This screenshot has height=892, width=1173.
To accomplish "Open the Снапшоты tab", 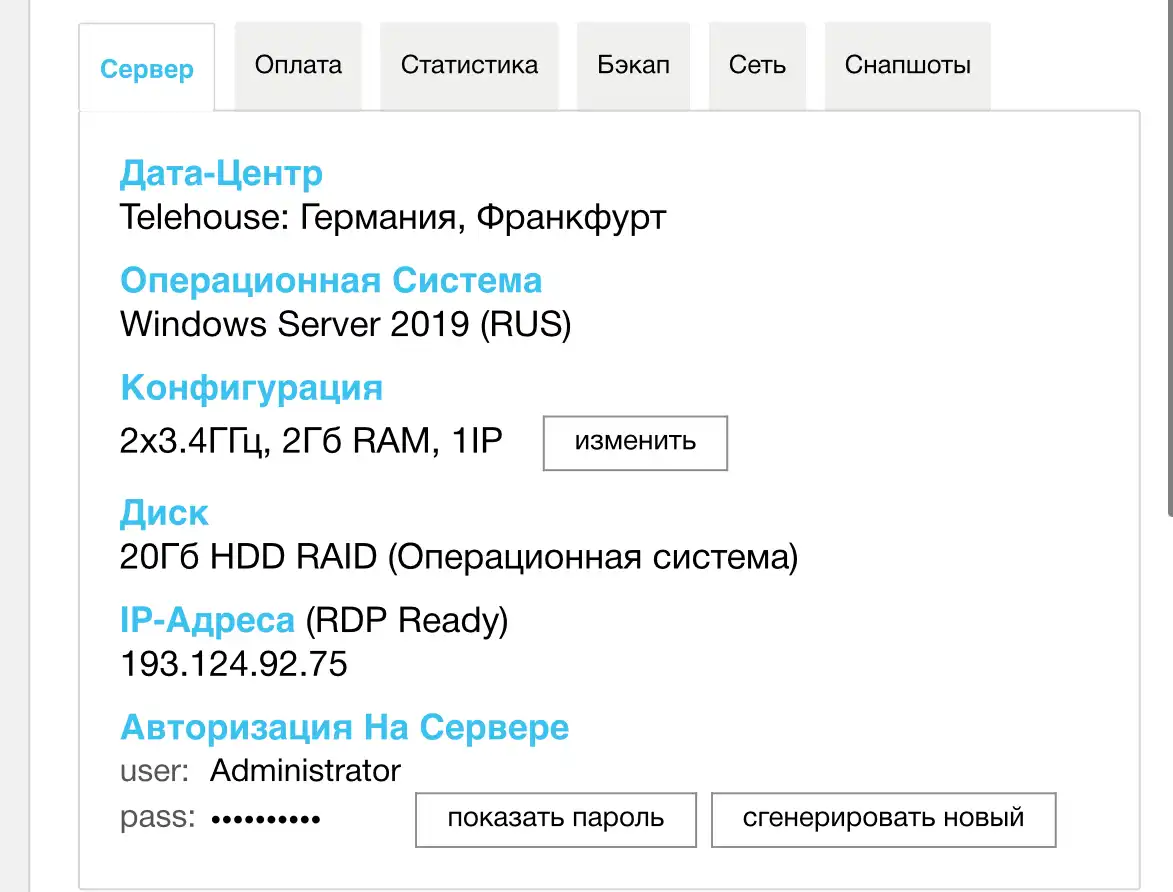I will 907,66.
